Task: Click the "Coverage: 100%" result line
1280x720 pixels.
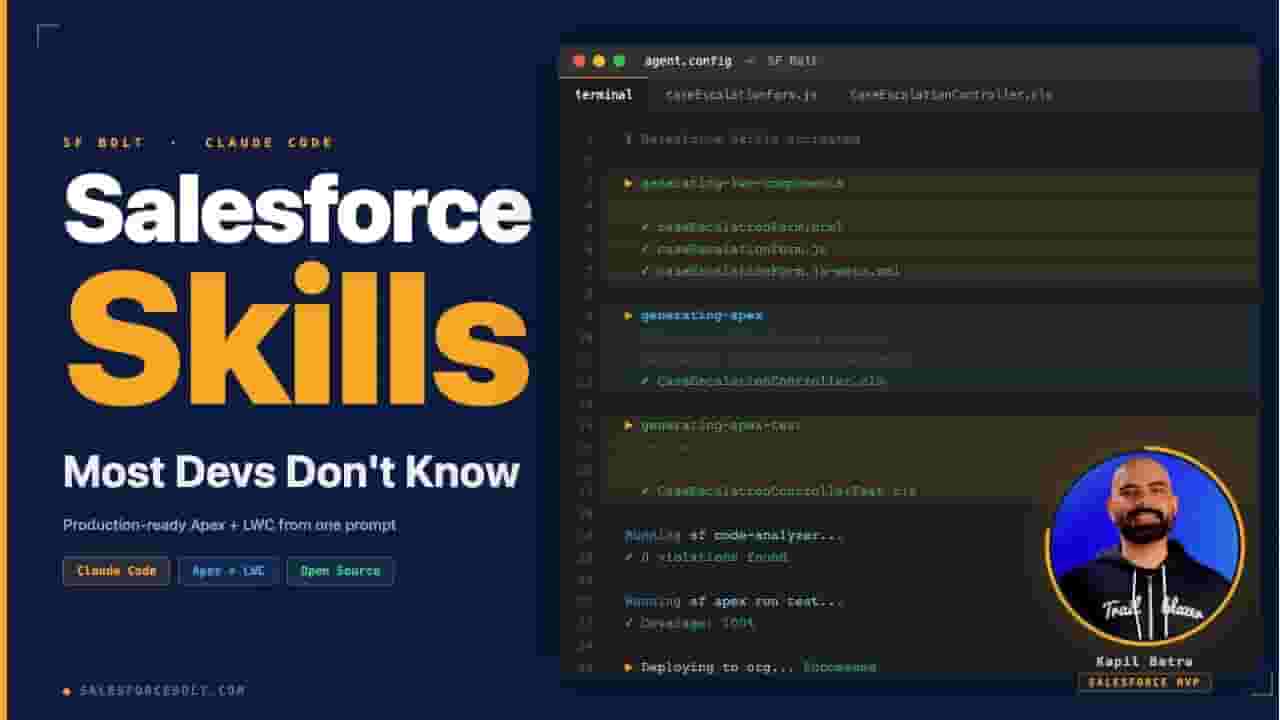Action: pos(690,623)
